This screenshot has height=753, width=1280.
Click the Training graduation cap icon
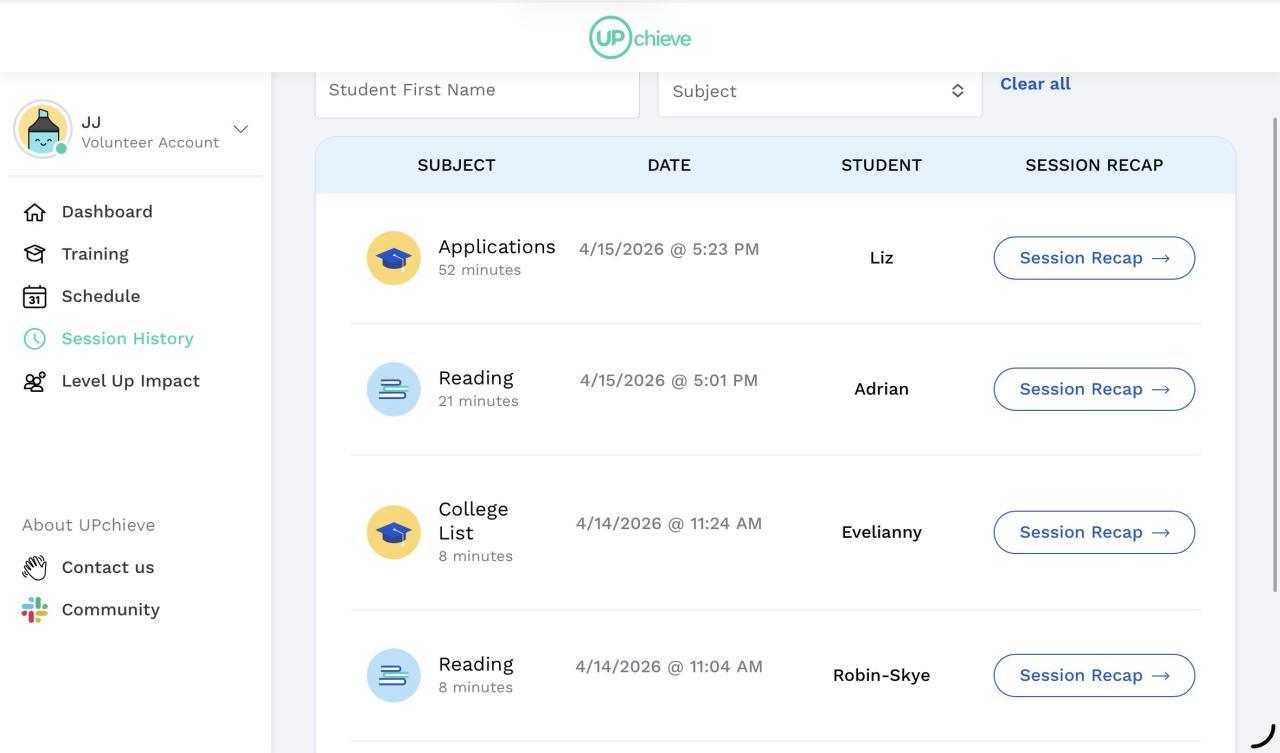pyautogui.click(x=35, y=254)
